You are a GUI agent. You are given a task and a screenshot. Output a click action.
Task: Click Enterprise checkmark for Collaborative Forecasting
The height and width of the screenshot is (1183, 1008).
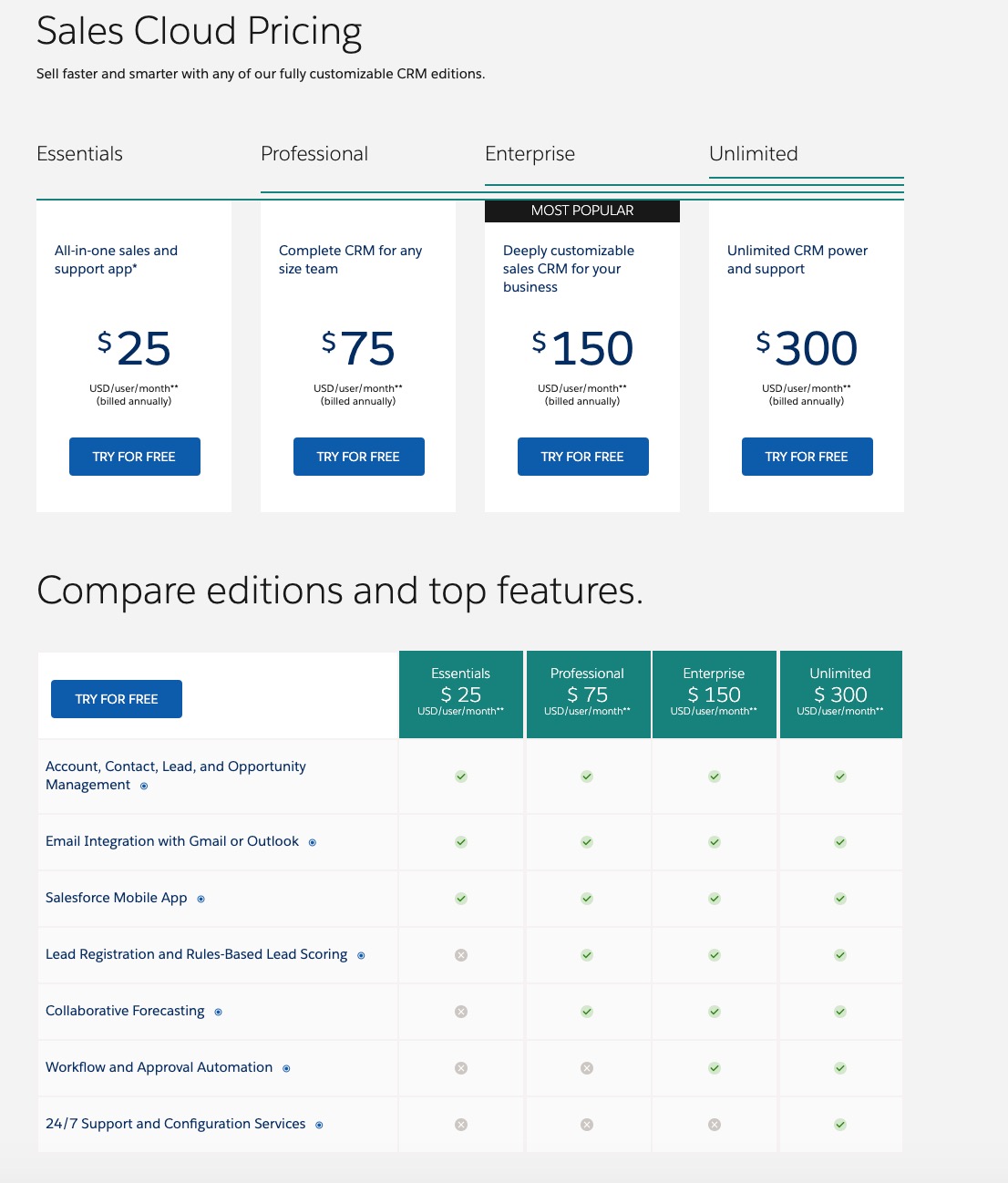(x=715, y=1012)
